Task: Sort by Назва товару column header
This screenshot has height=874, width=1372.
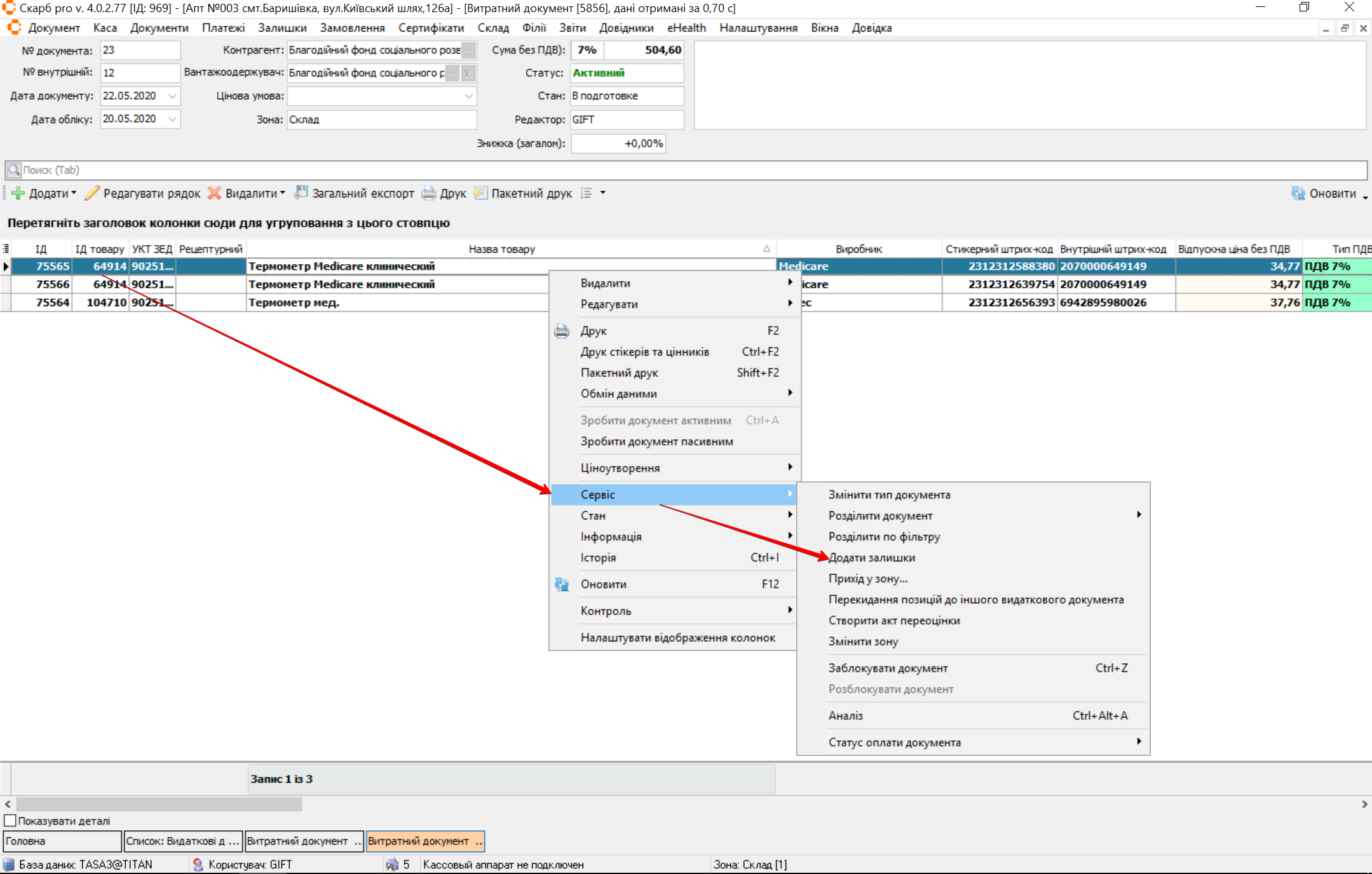Action: pyautogui.click(x=502, y=249)
